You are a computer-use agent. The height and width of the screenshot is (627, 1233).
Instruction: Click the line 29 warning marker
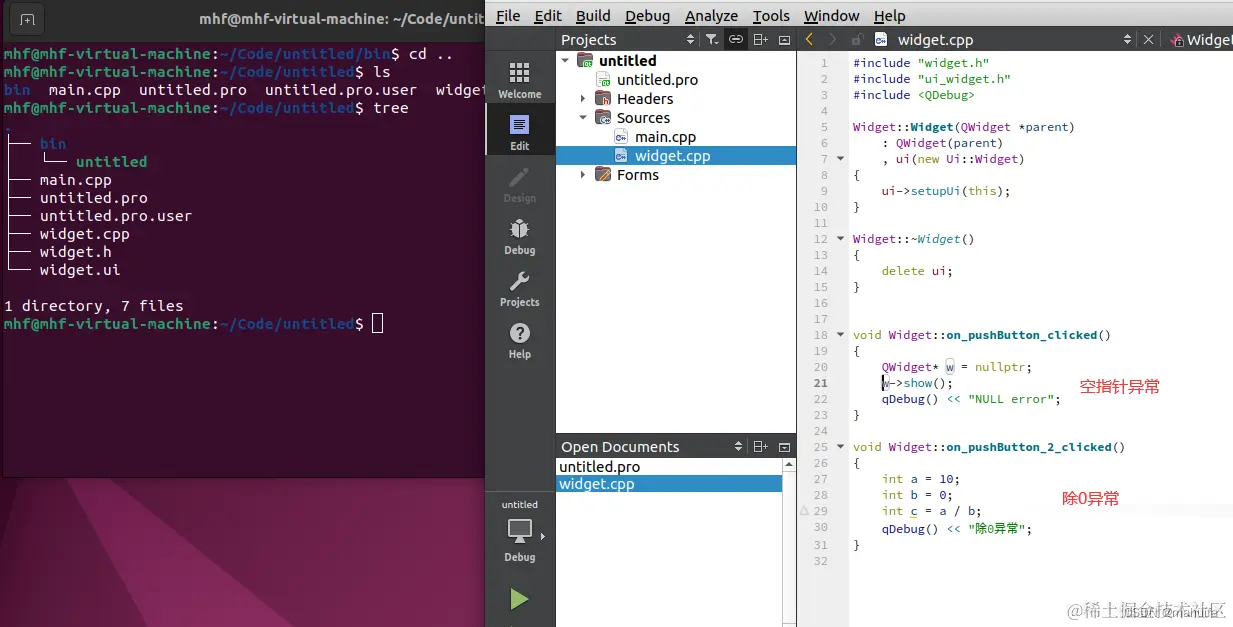coord(806,511)
